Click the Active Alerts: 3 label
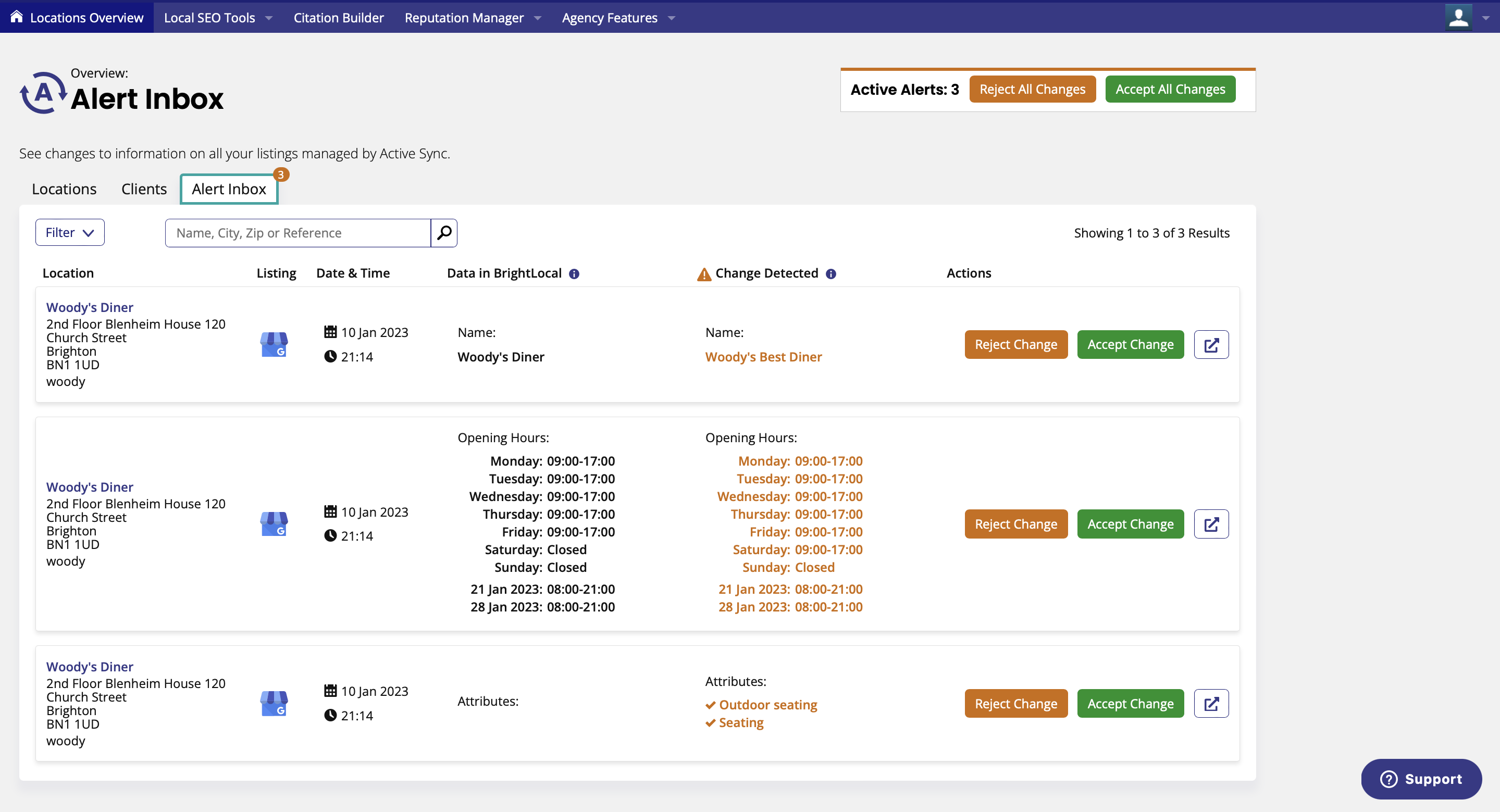The height and width of the screenshot is (812, 1500). pyautogui.click(x=904, y=89)
